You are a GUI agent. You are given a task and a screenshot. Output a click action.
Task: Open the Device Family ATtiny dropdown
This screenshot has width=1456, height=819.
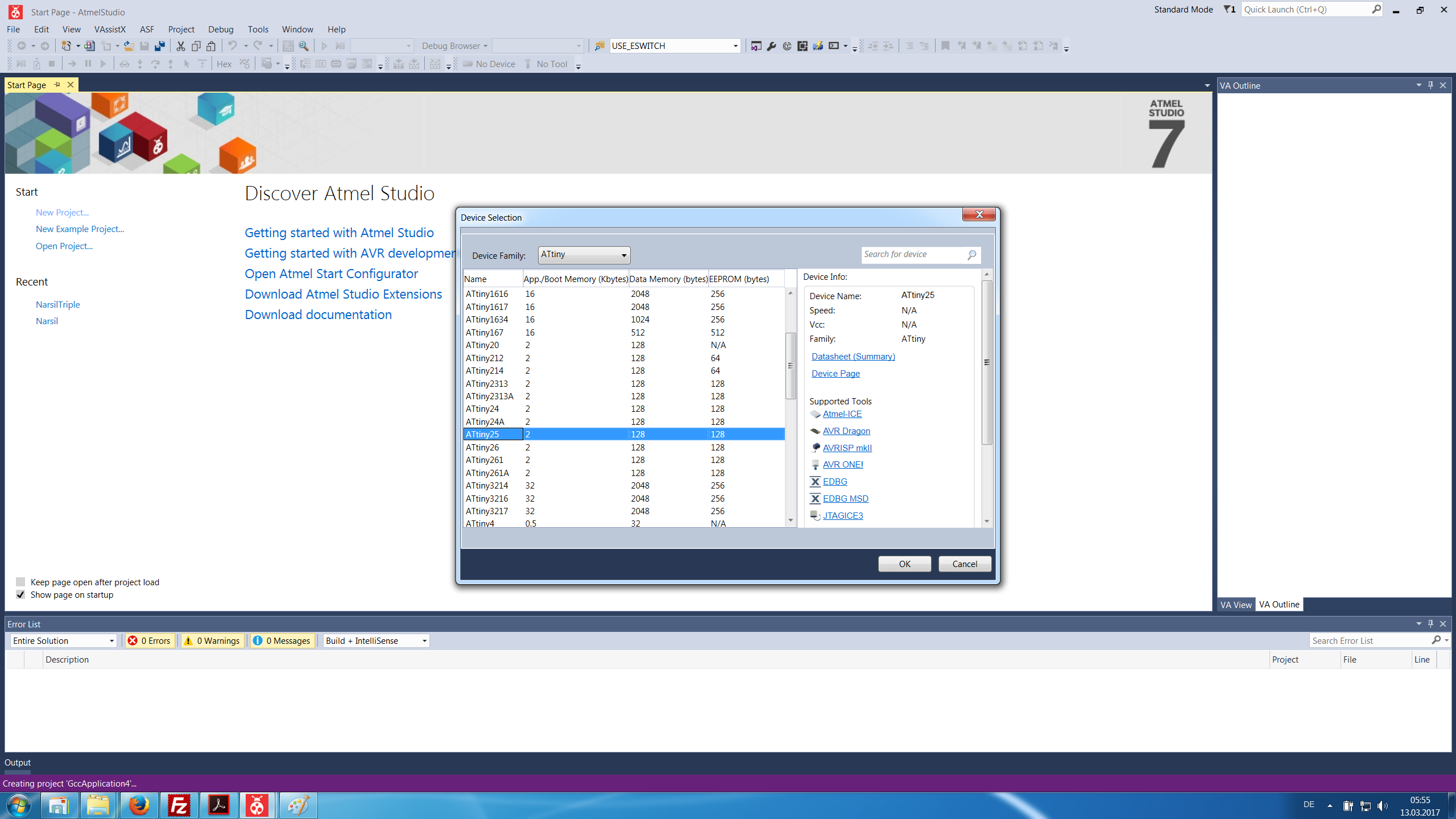click(x=584, y=255)
